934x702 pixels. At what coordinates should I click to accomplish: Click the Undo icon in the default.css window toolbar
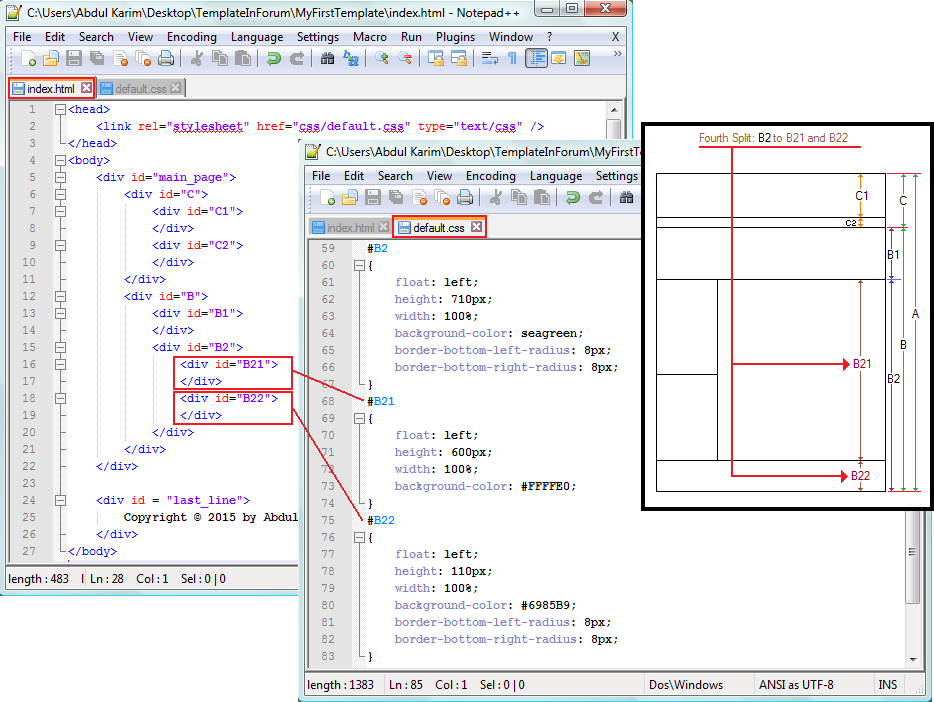click(573, 198)
